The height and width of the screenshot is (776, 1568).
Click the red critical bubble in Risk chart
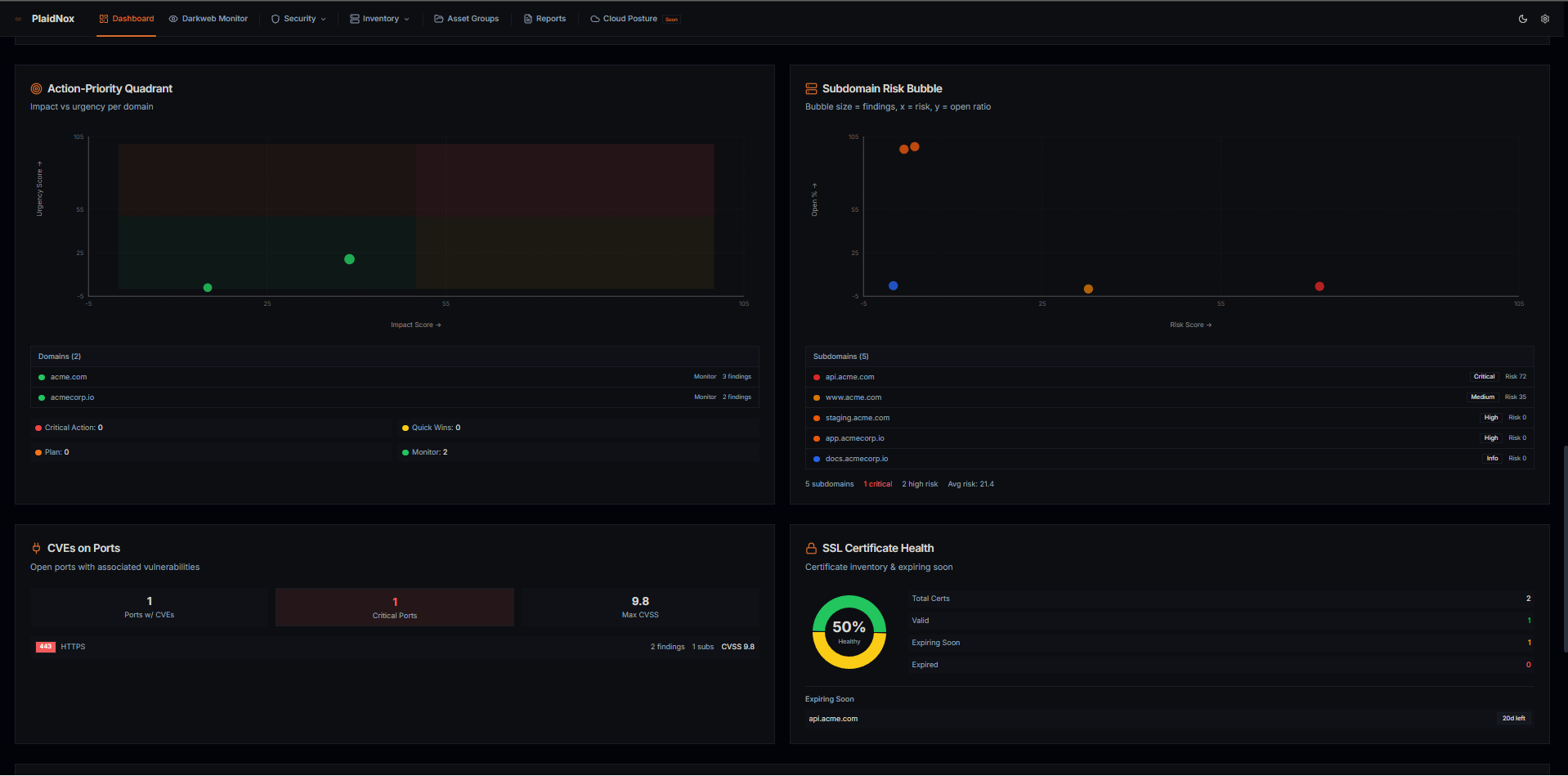tap(1319, 286)
